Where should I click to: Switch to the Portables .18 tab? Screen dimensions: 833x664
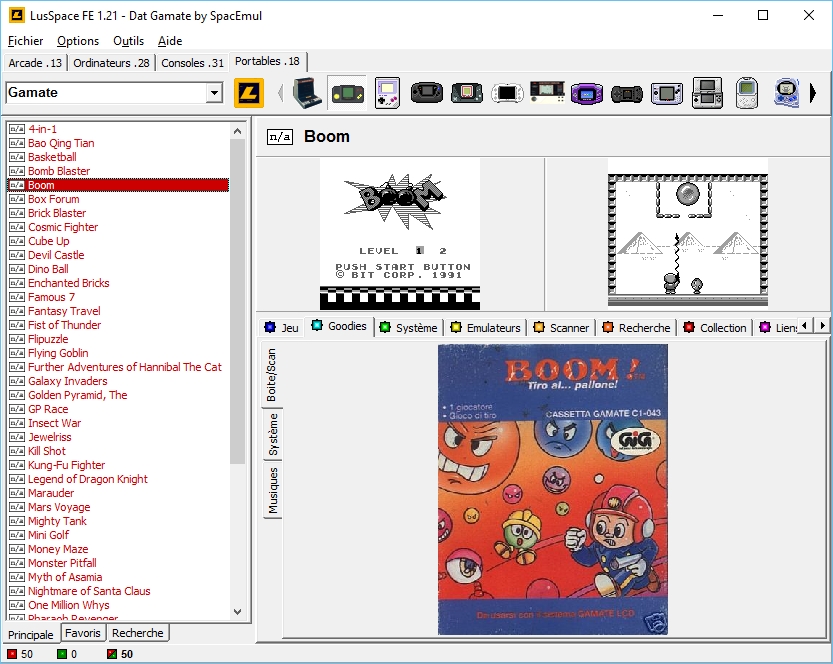pyautogui.click(x=268, y=61)
